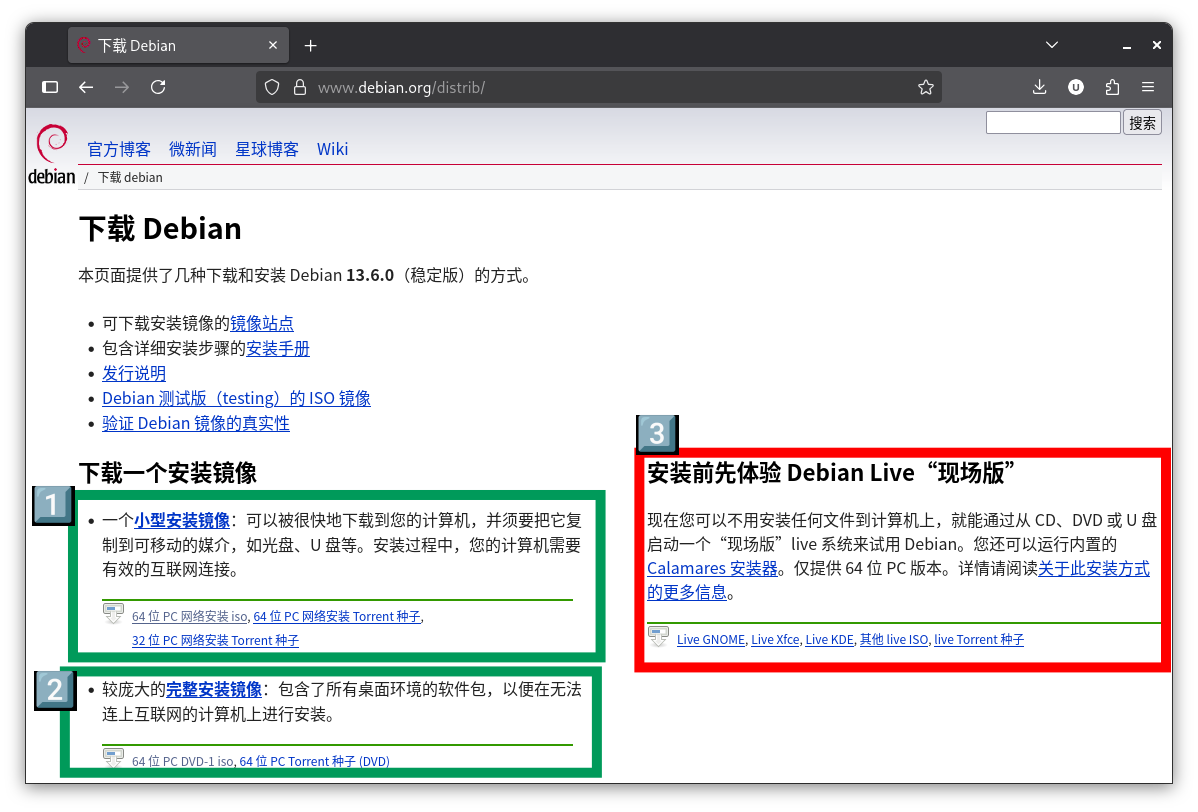Reload the page with refresh icon

(158, 87)
